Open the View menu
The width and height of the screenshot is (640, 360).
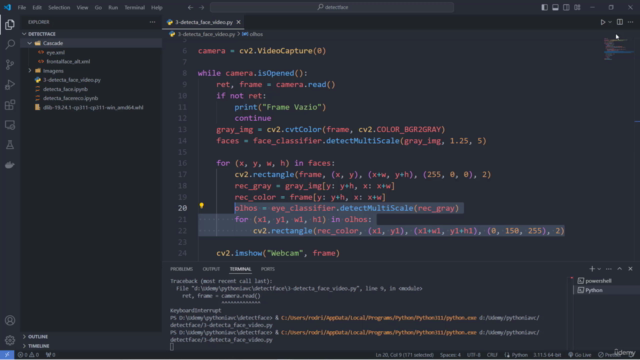82,7
